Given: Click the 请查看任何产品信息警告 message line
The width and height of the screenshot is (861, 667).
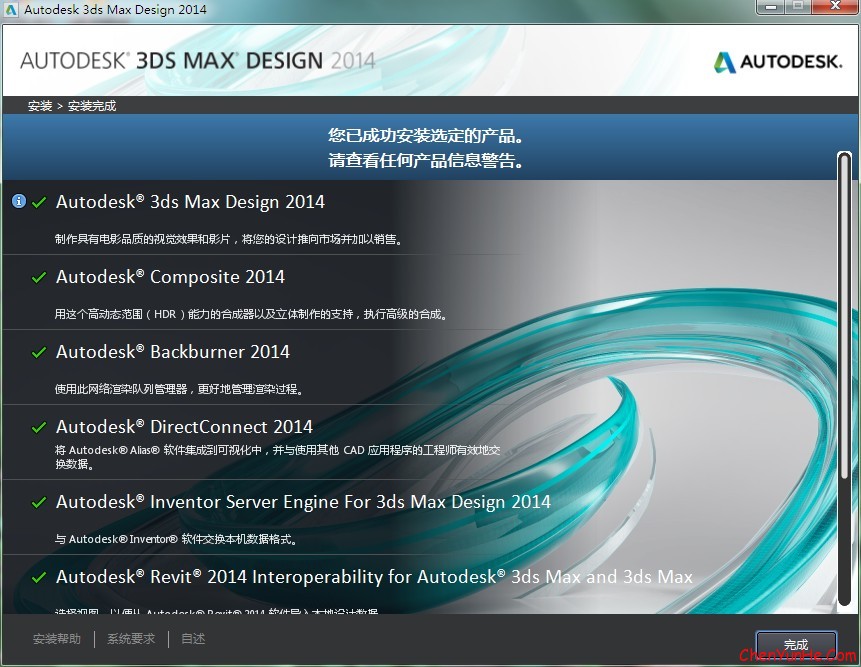Looking at the screenshot, I should point(426,160).
